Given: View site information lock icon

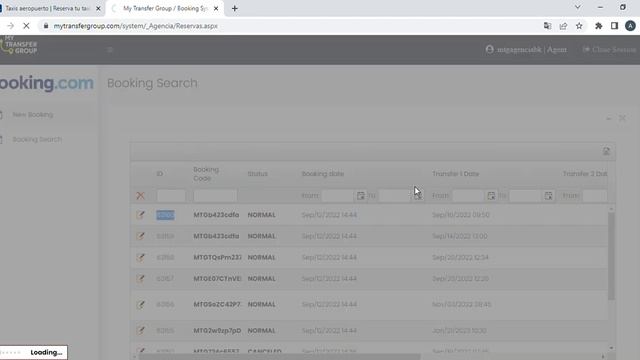Looking at the screenshot, I should 46,26.
